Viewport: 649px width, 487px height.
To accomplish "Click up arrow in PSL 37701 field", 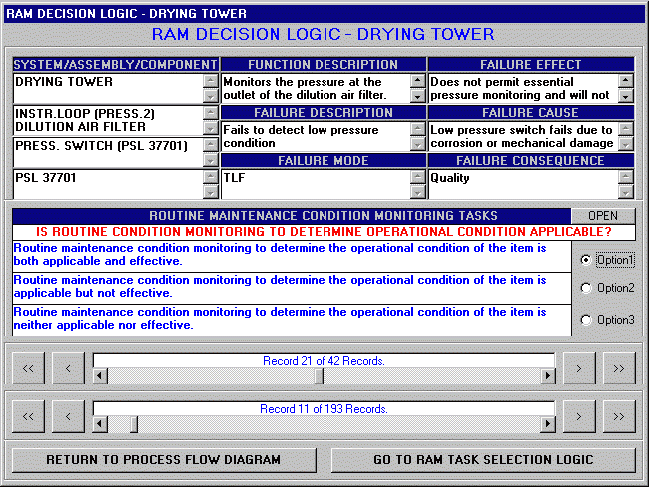I will [x=211, y=177].
